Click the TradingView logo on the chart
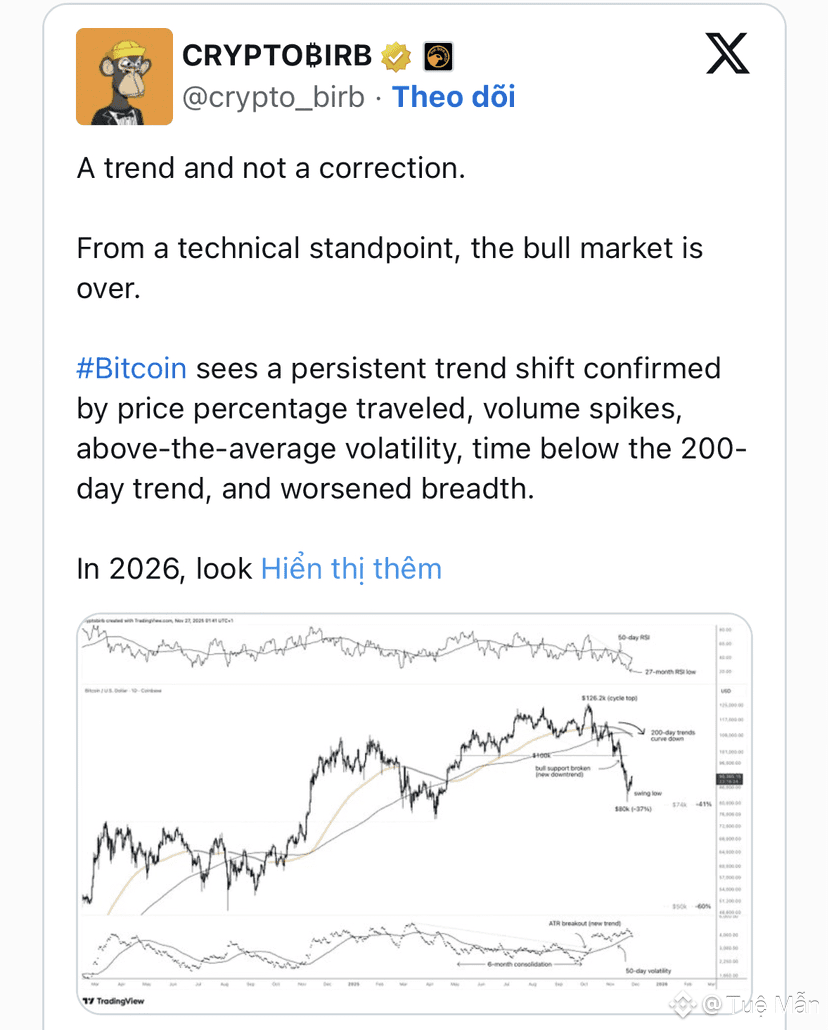Viewport: 828px width, 1030px height. (x=110, y=999)
